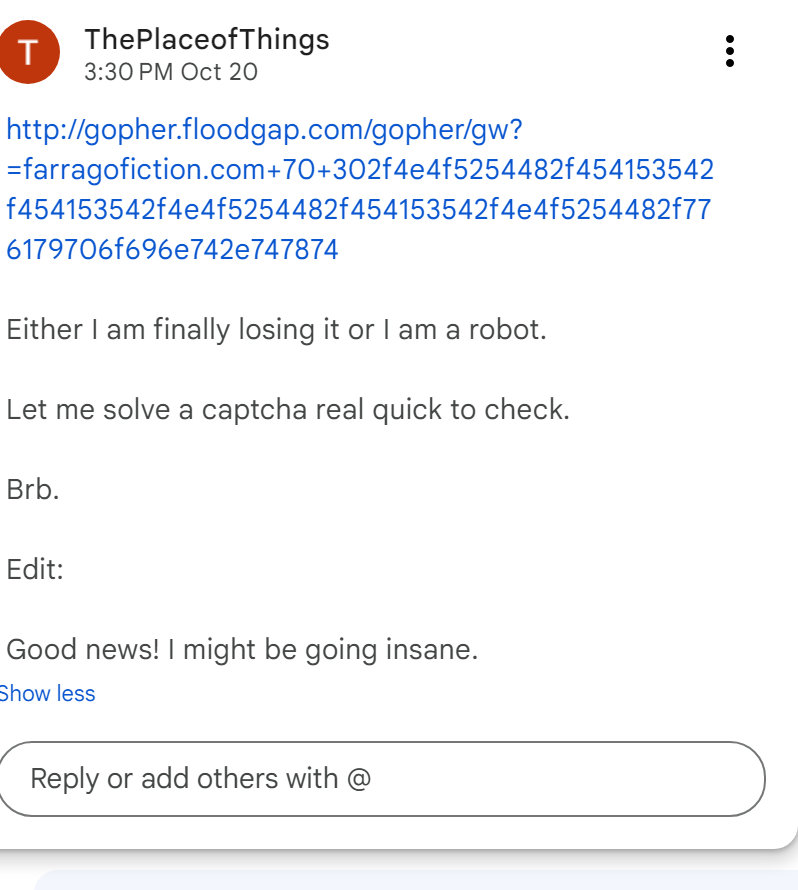
Task: Click the 3:30 PM Oct 20 timestamp
Action: click(171, 72)
